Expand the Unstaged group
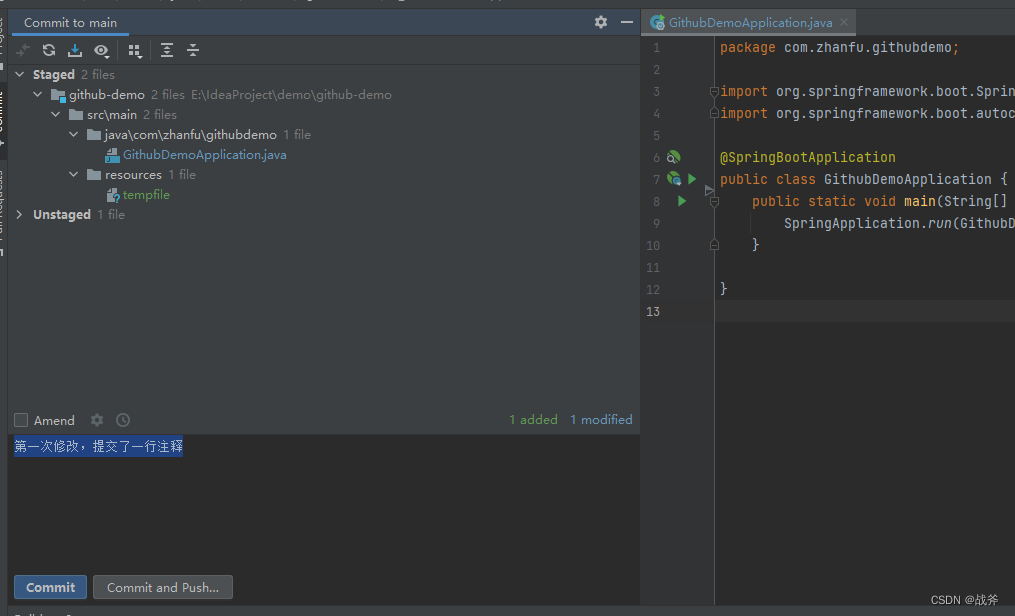 20,215
